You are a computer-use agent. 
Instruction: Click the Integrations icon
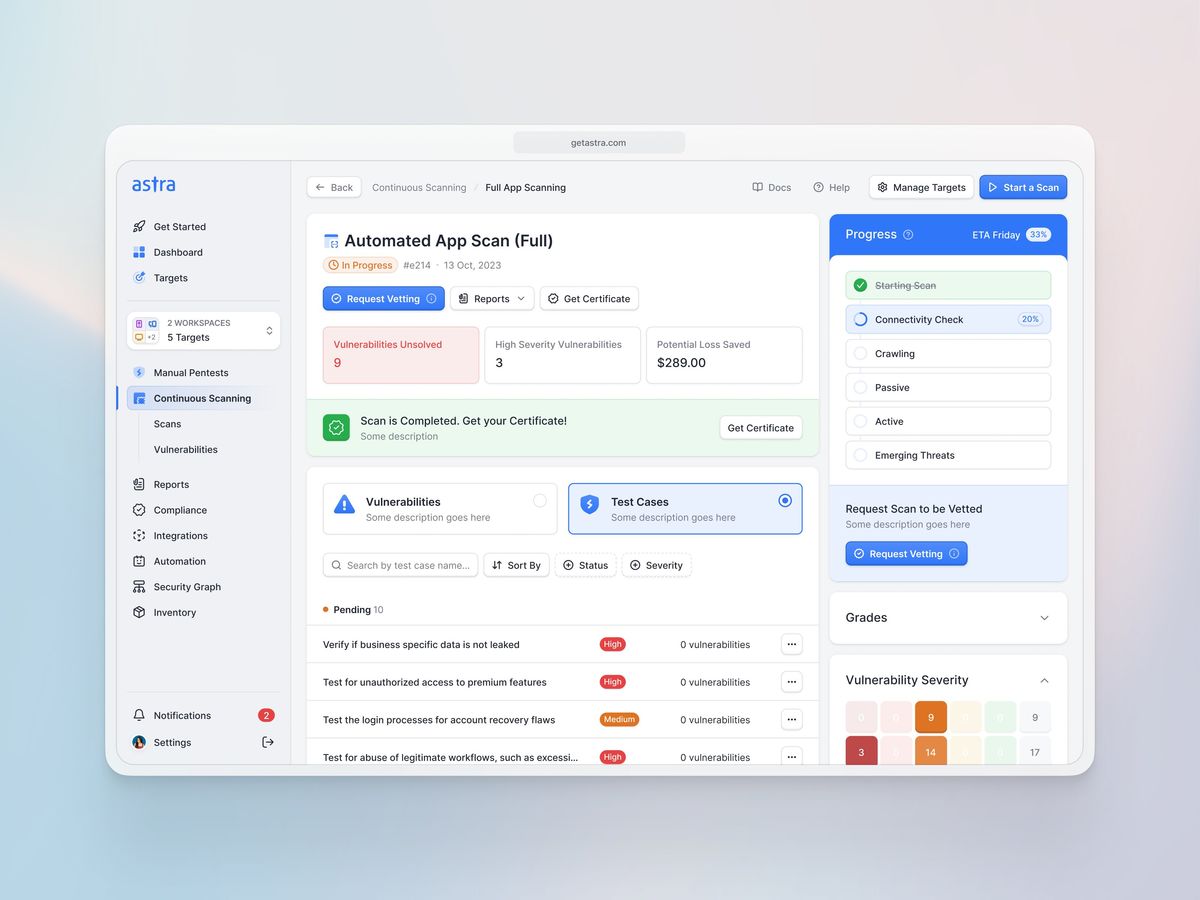(x=139, y=536)
